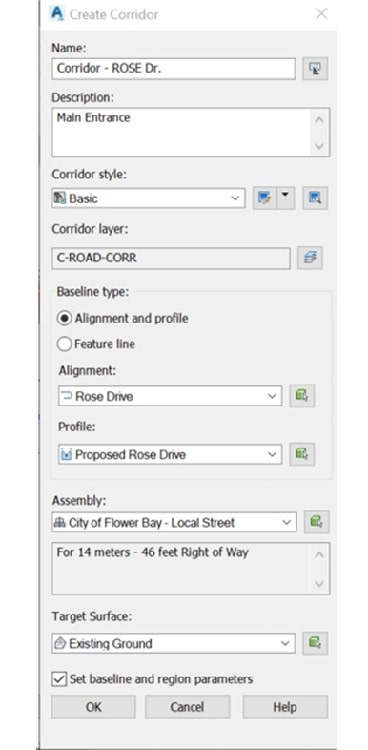The image size is (368, 750).
Task: Click the name template icon beside Name field
Action: [315, 68]
